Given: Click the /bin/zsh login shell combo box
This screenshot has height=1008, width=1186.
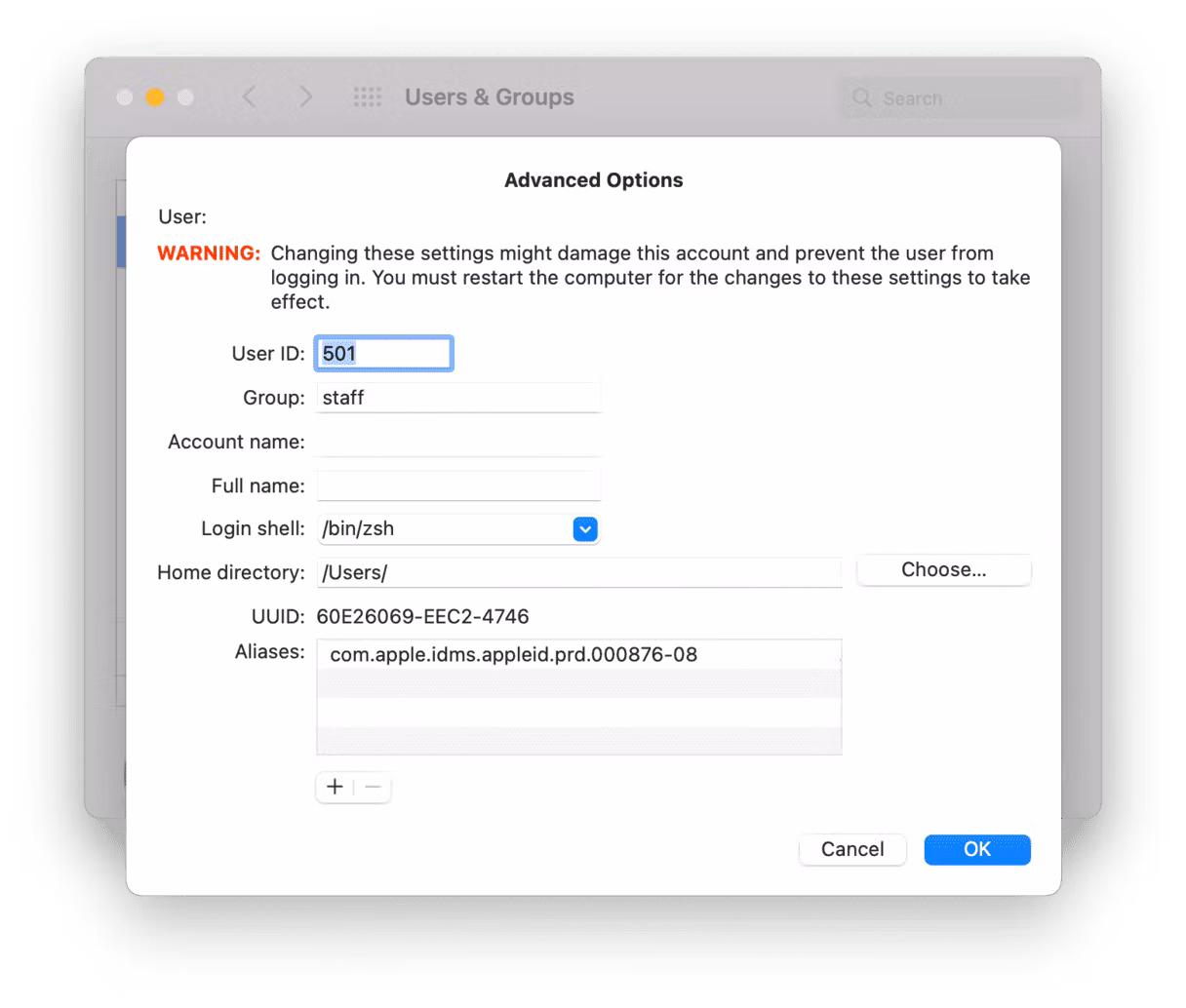Looking at the screenshot, I should (x=444, y=529).
